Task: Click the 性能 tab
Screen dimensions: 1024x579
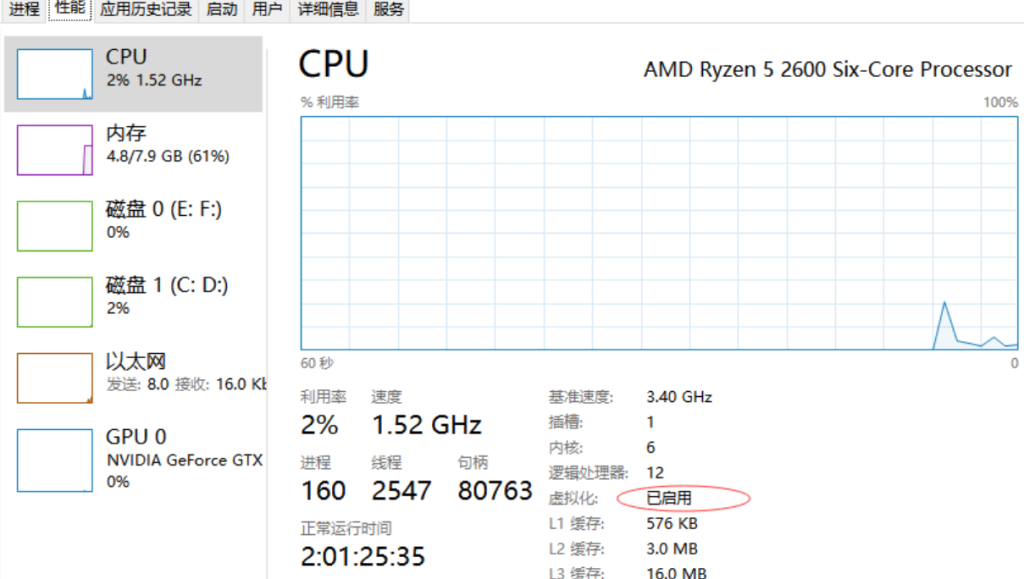Action: pyautogui.click(x=70, y=9)
